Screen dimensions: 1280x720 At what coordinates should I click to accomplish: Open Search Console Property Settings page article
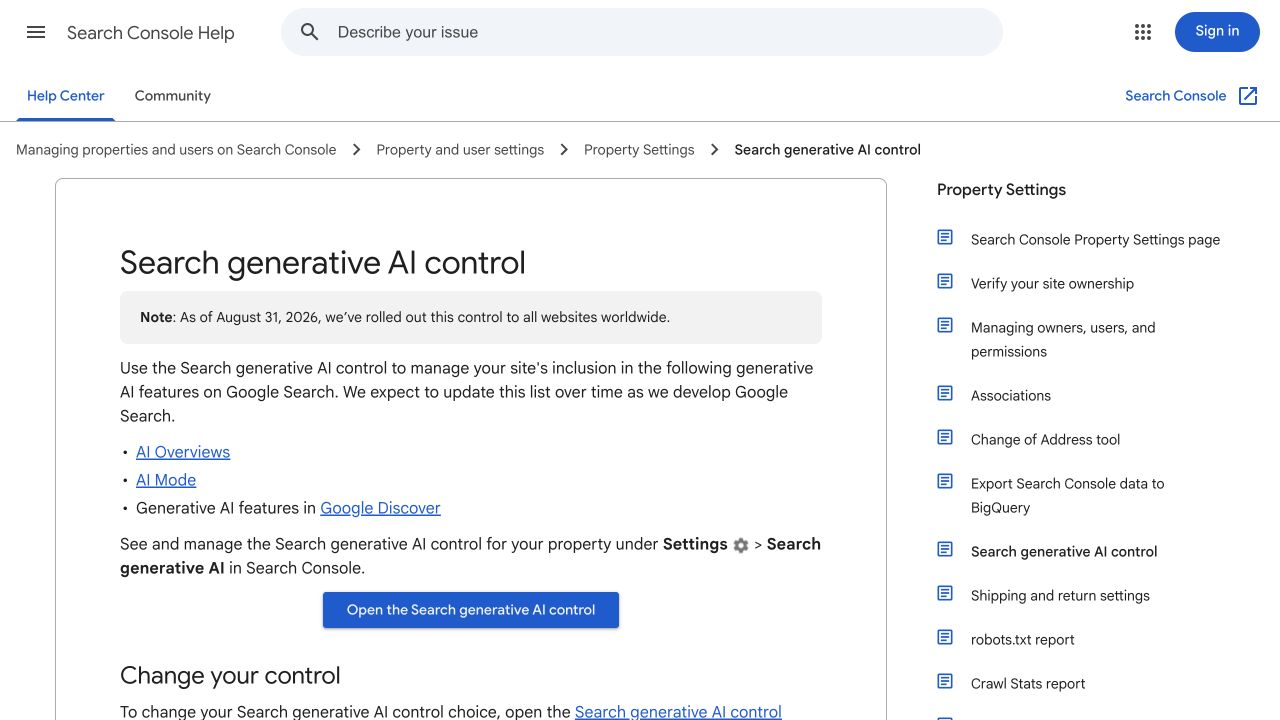click(1095, 240)
